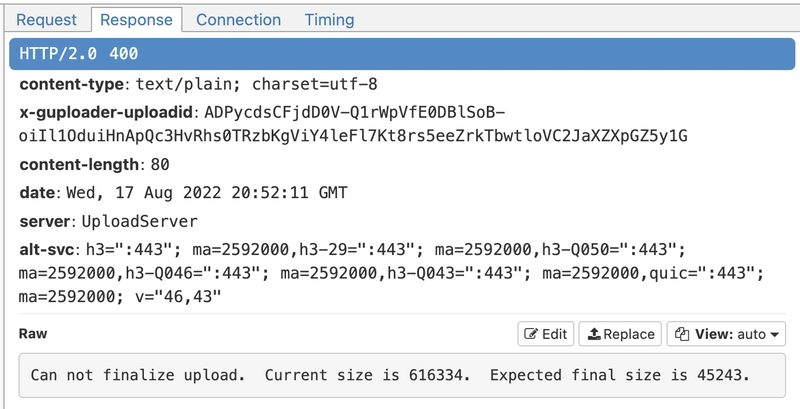
Task: Open the Timing tab
Action: [329, 20]
